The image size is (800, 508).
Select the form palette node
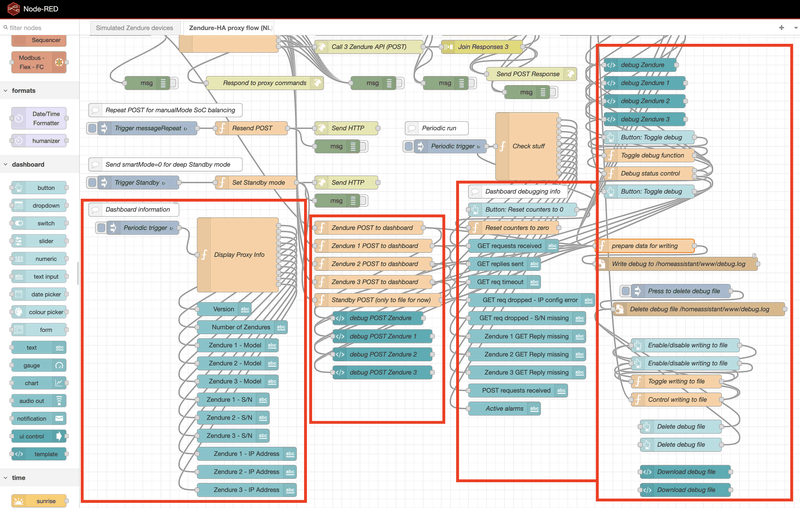pyautogui.click(x=39, y=330)
